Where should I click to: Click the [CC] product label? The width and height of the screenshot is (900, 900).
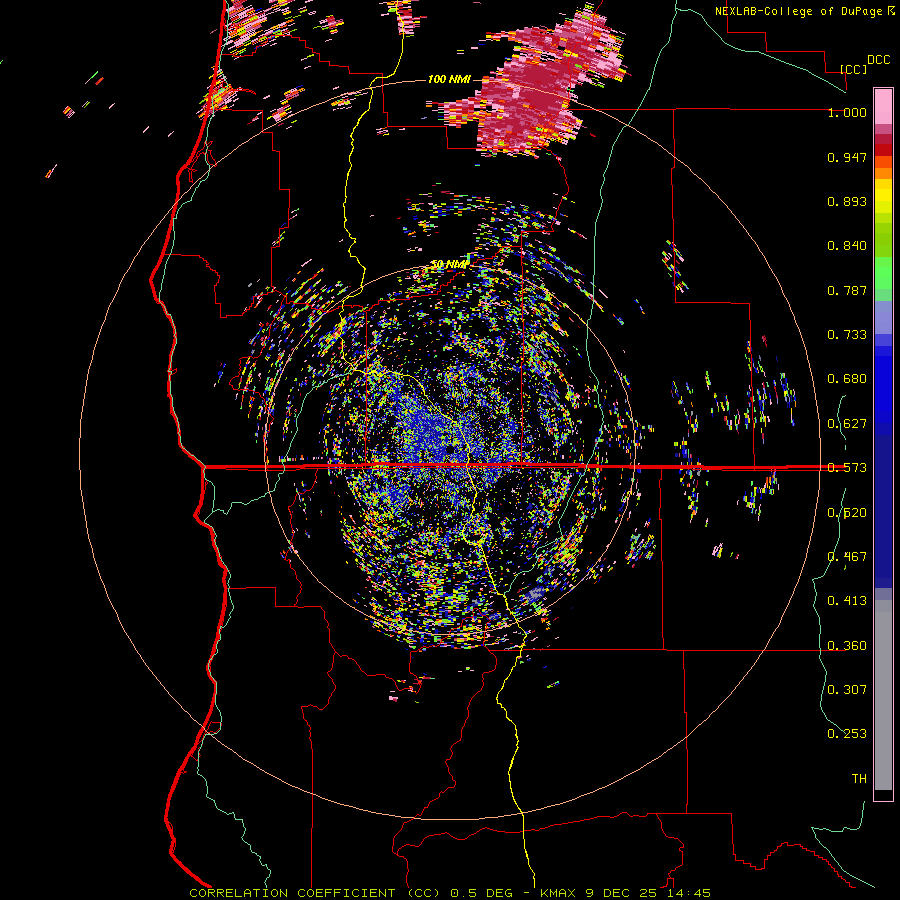pos(853,69)
